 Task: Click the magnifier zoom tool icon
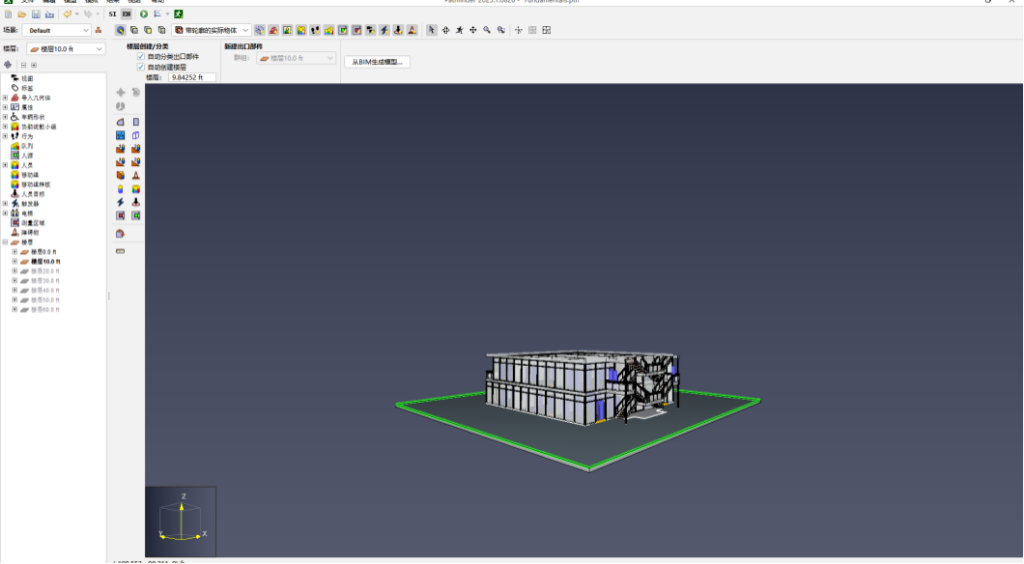(486, 30)
